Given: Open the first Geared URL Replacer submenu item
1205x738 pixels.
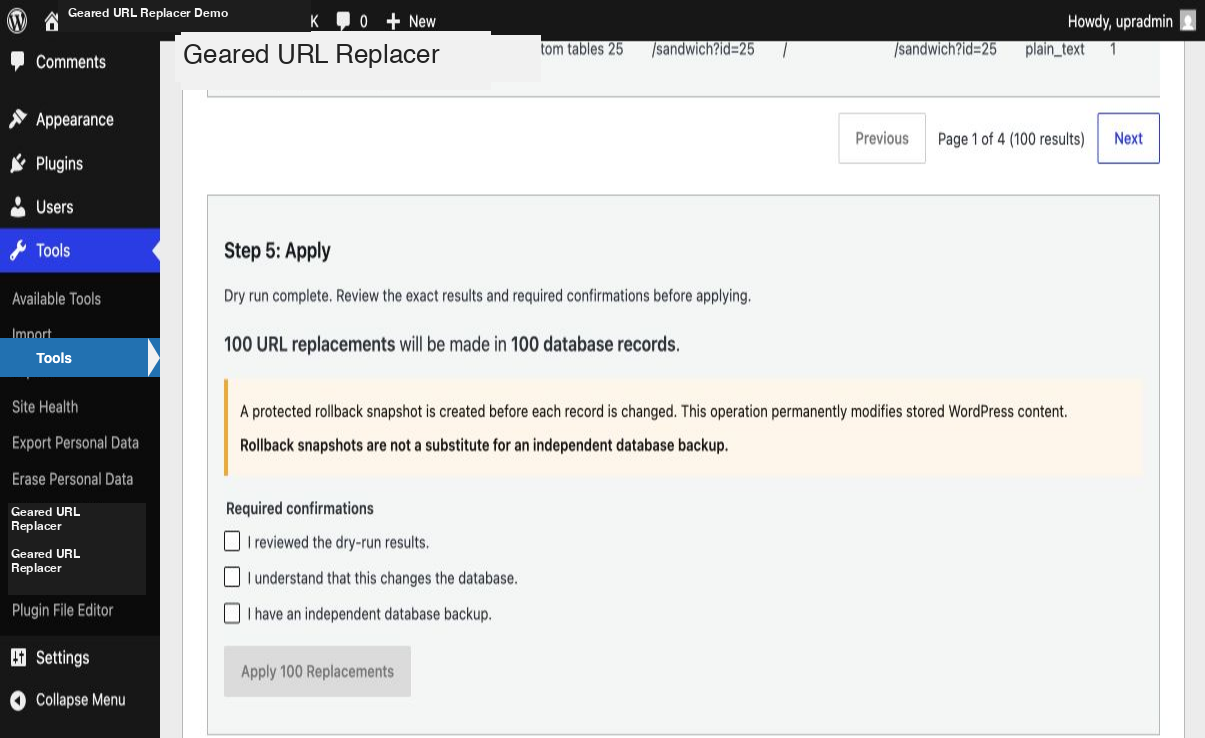Looking at the screenshot, I should pos(46,518).
